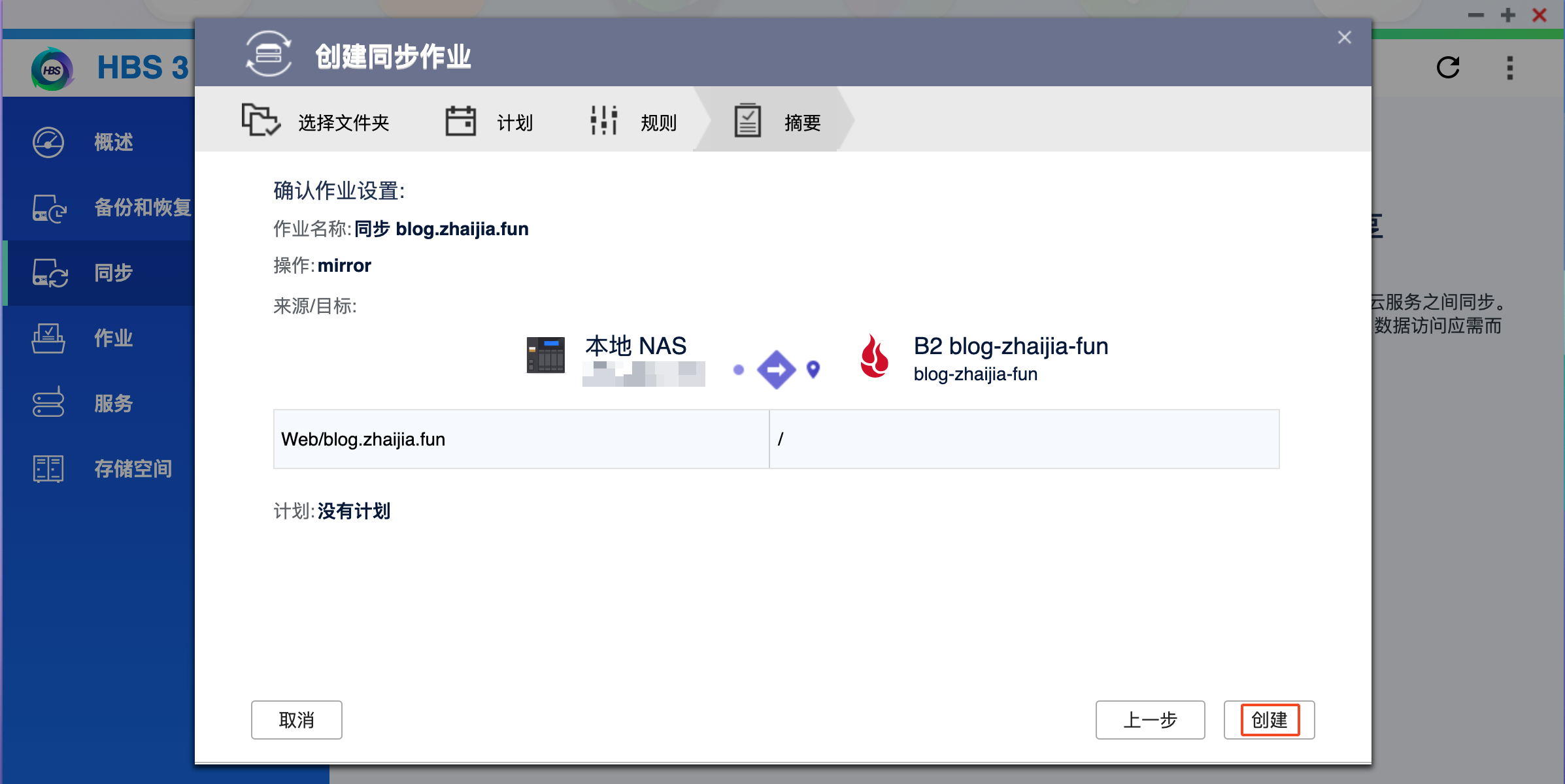Click the Previous Step (上一步) button
This screenshot has height=784, width=1565.
[x=1151, y=720]
